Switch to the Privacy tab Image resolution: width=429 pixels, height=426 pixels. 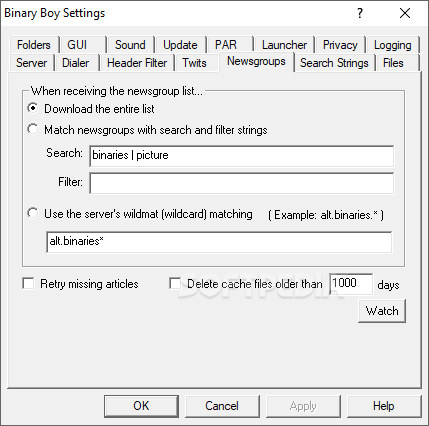(x=340, y=45)
